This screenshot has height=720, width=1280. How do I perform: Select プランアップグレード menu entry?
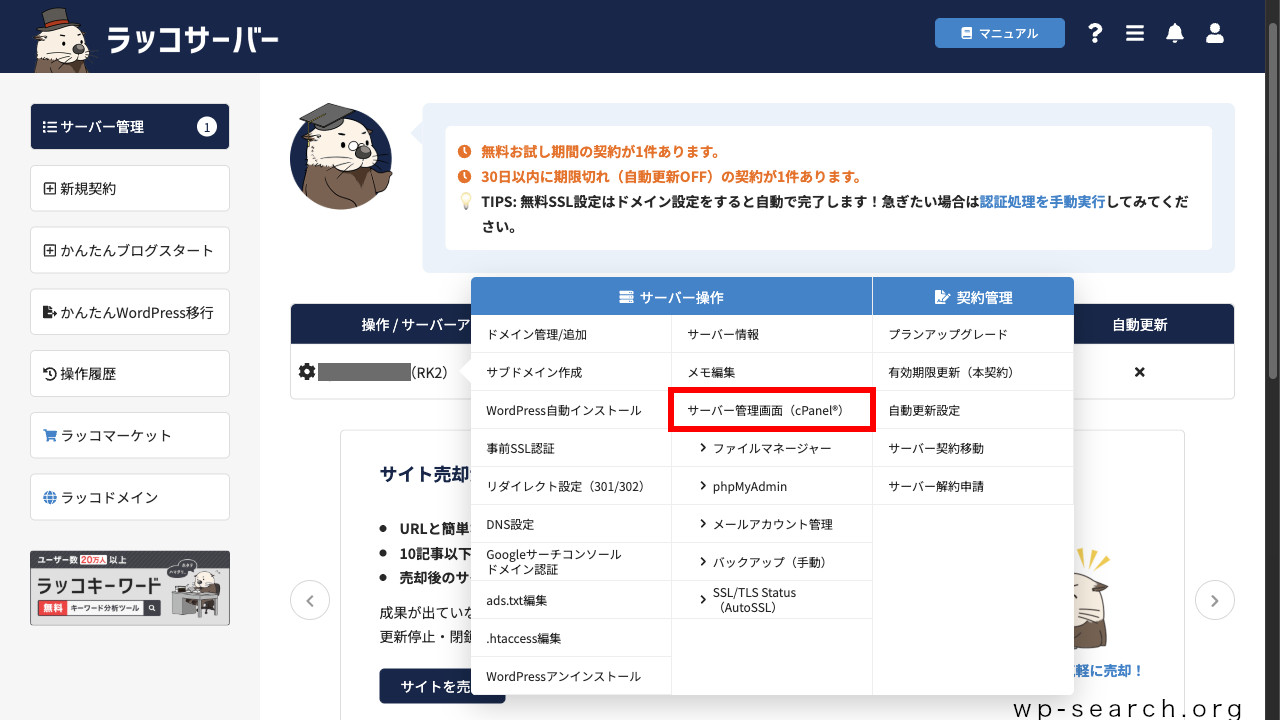[973, 334]
